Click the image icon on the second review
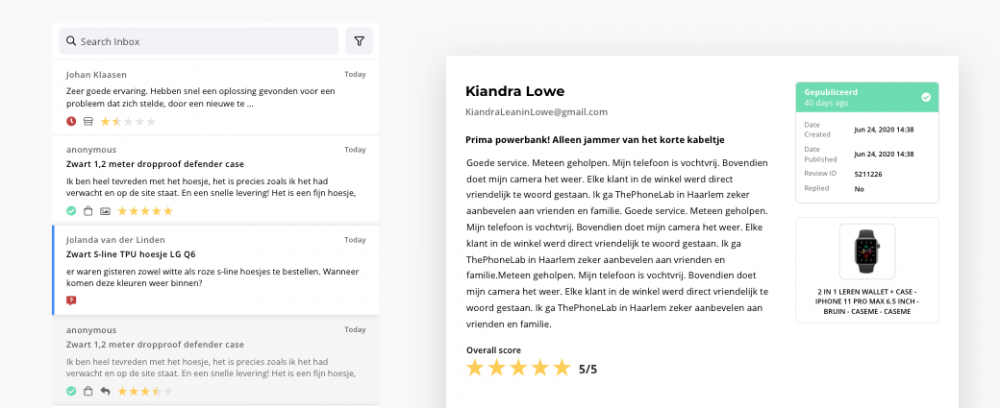The width and height of the screenshot is (1000, 408). tap(104, 211)
